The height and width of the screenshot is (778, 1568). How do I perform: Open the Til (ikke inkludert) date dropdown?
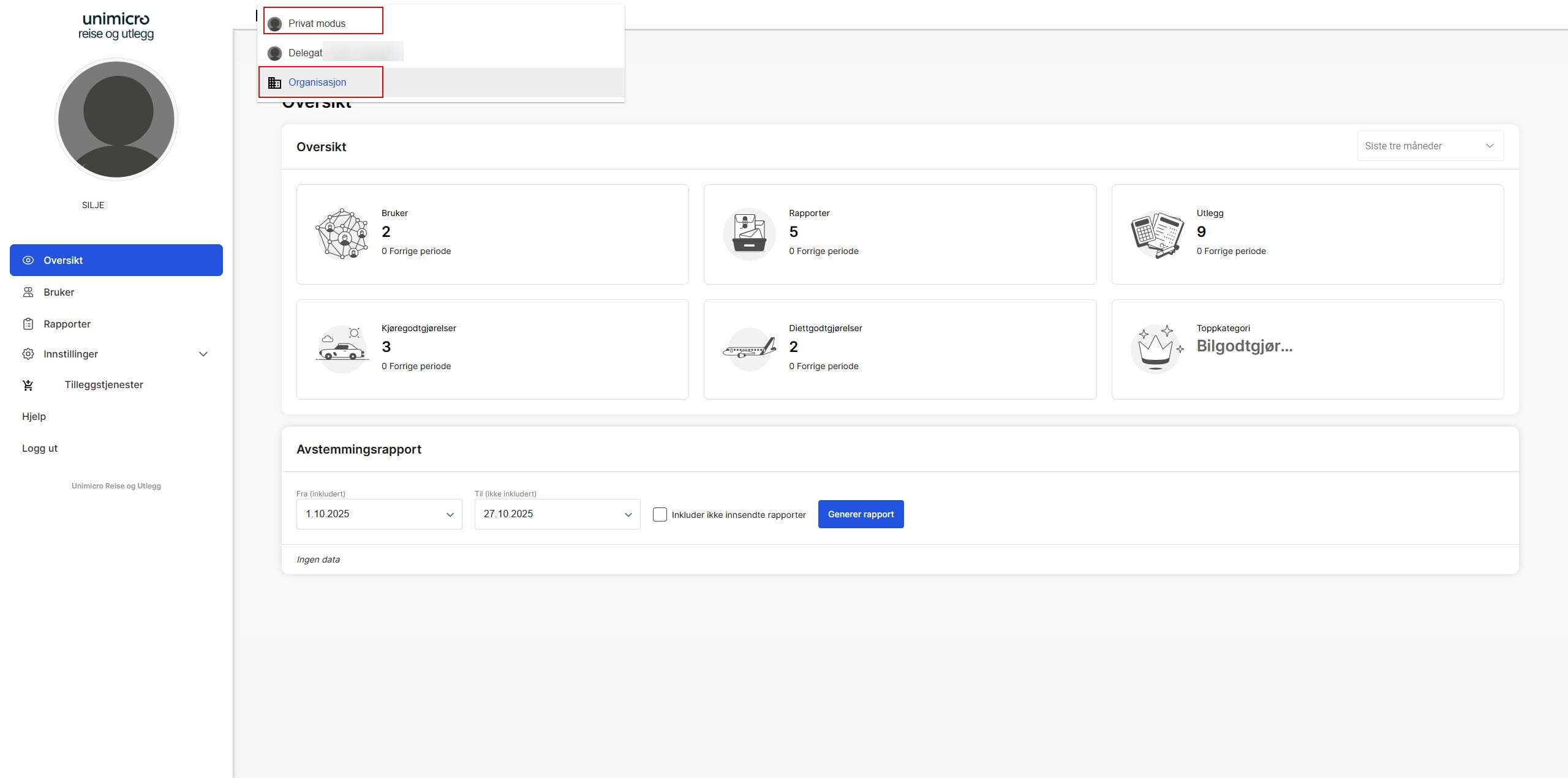557,514
